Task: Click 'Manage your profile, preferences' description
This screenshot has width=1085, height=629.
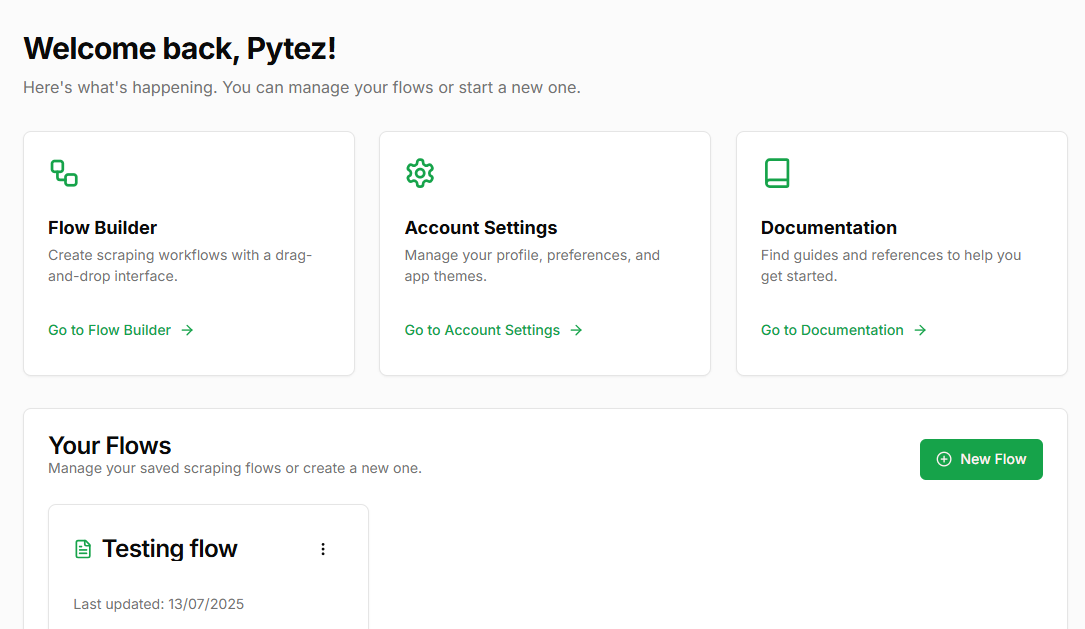Action: coord(532,266)
